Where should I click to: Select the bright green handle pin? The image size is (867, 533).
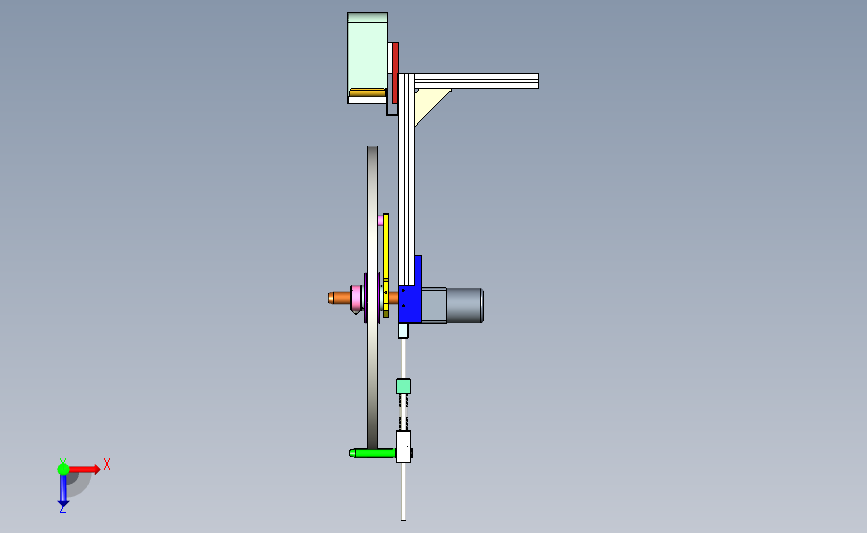373,453
